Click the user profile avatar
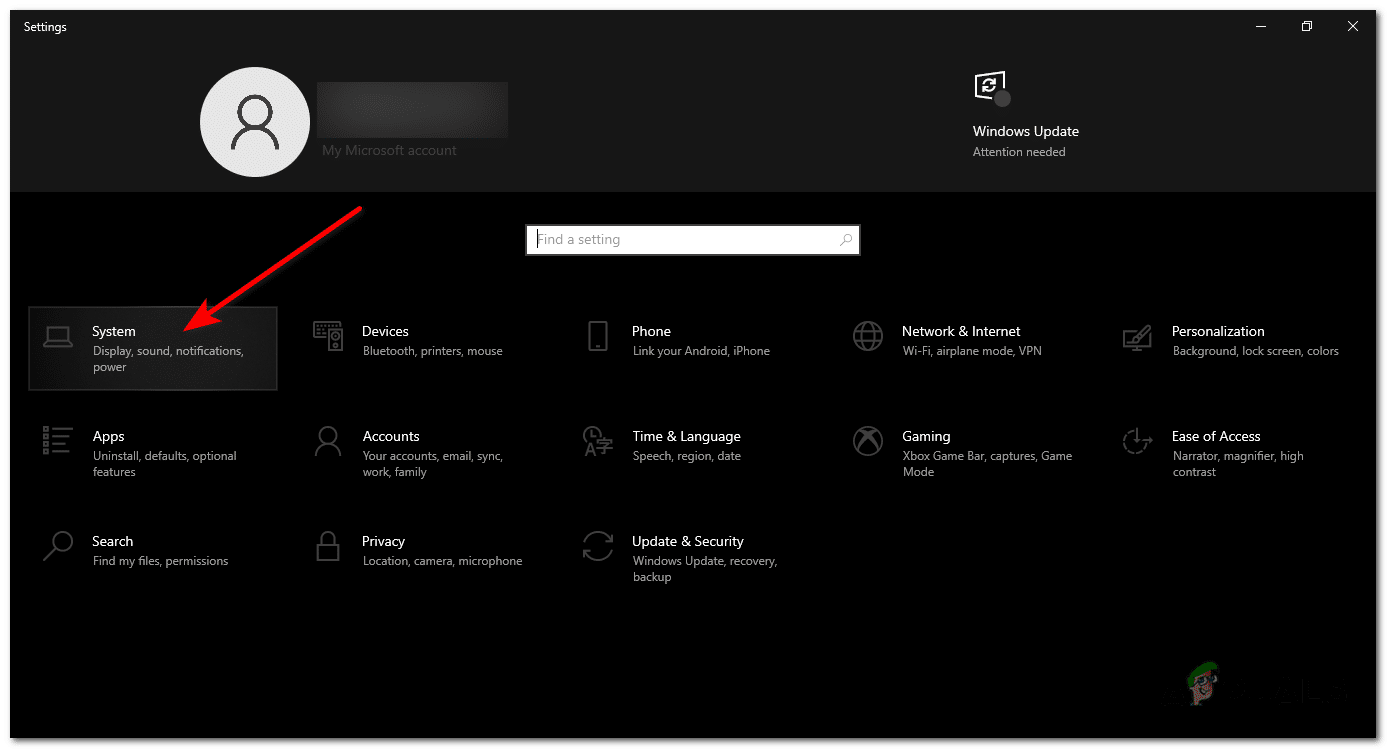The width and height of the screenshot is (1387, 749). [254, 121]
